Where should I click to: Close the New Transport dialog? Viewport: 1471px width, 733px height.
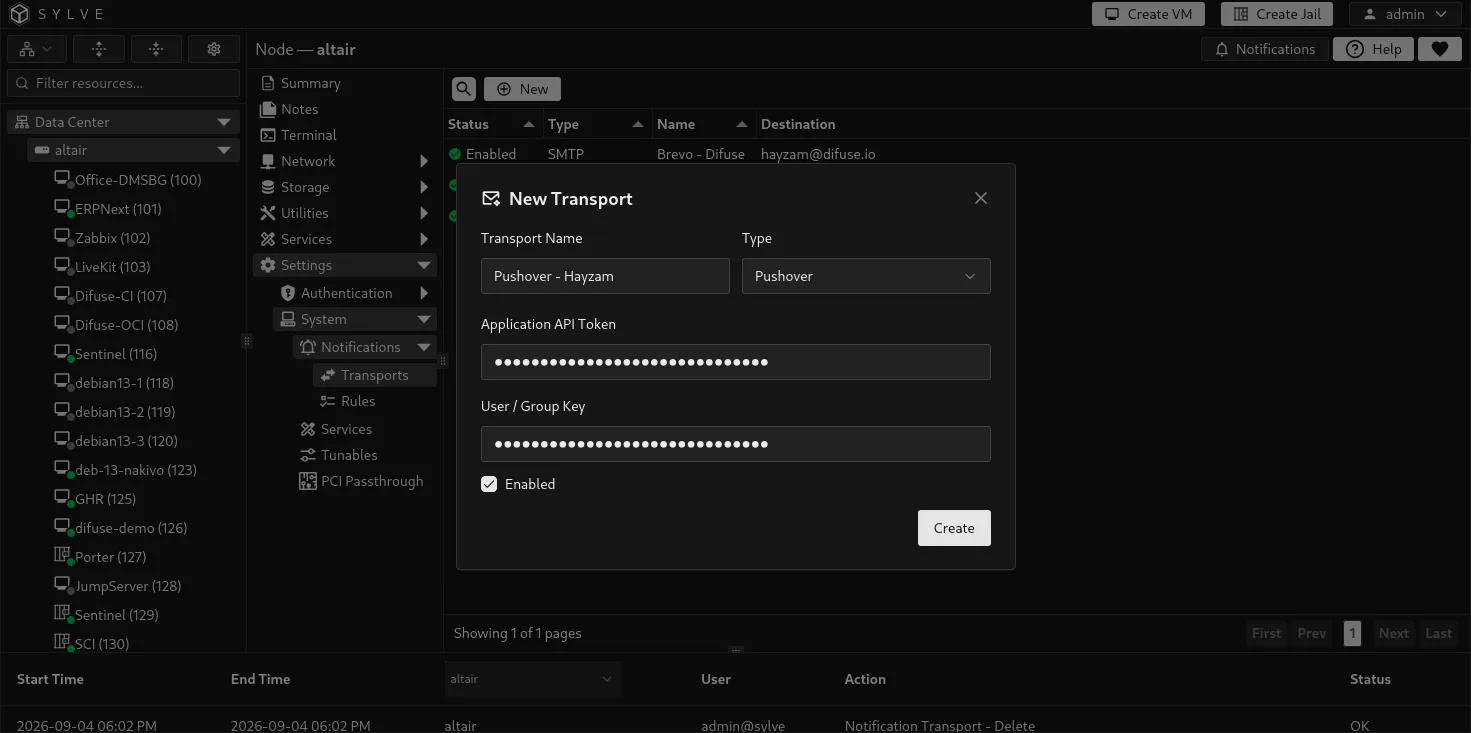(x=981, y=198)
